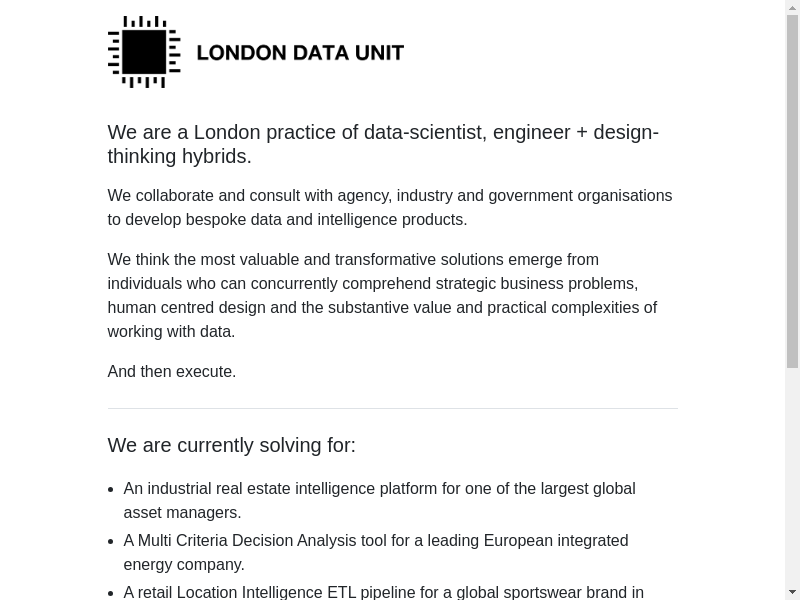800x600 pixels.
Task: Click the bullet dot before 'A Multi Criteria'
Action: 111,542
